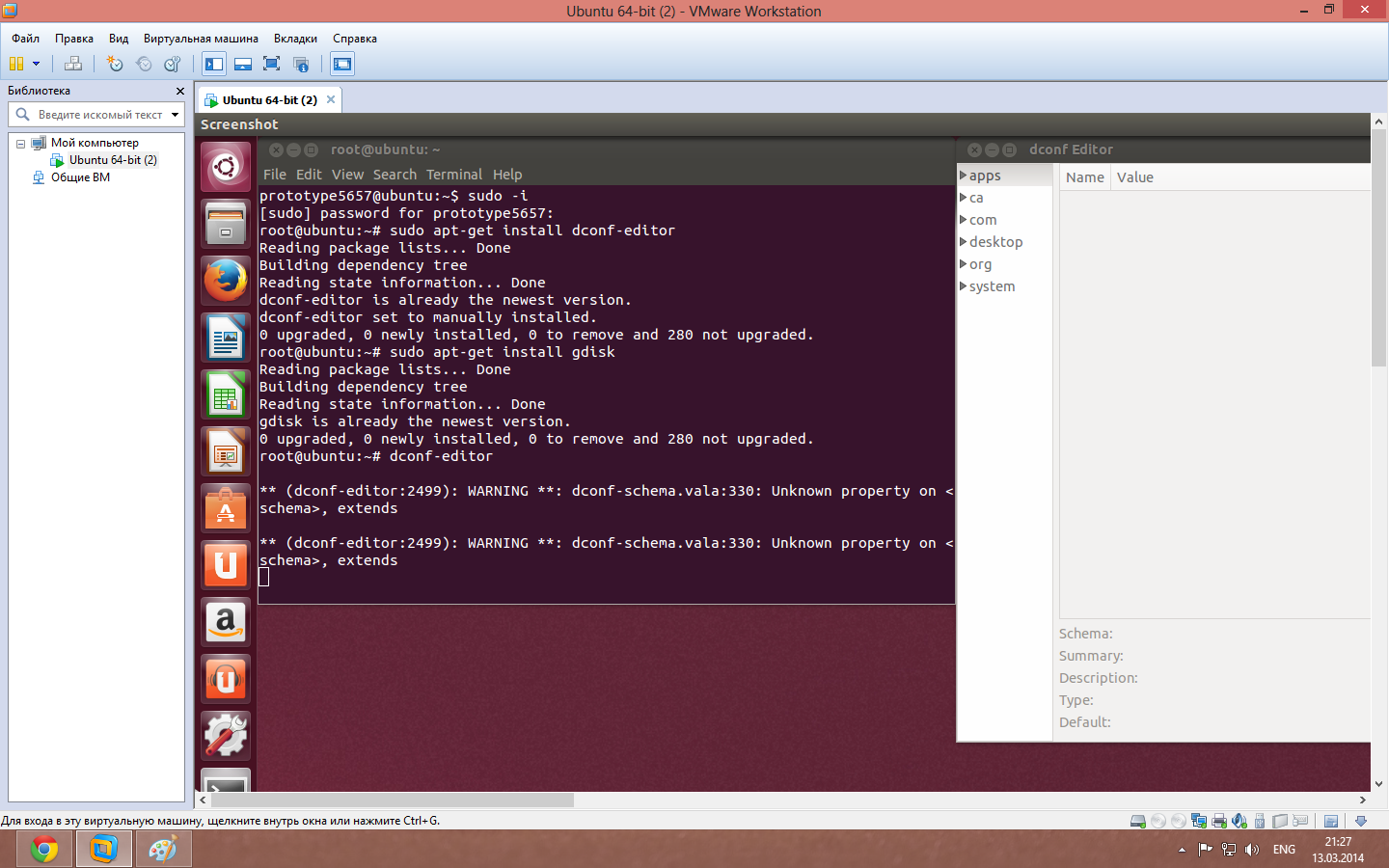
Task: Expand the system node in dconf Editor
Action: 963,285
